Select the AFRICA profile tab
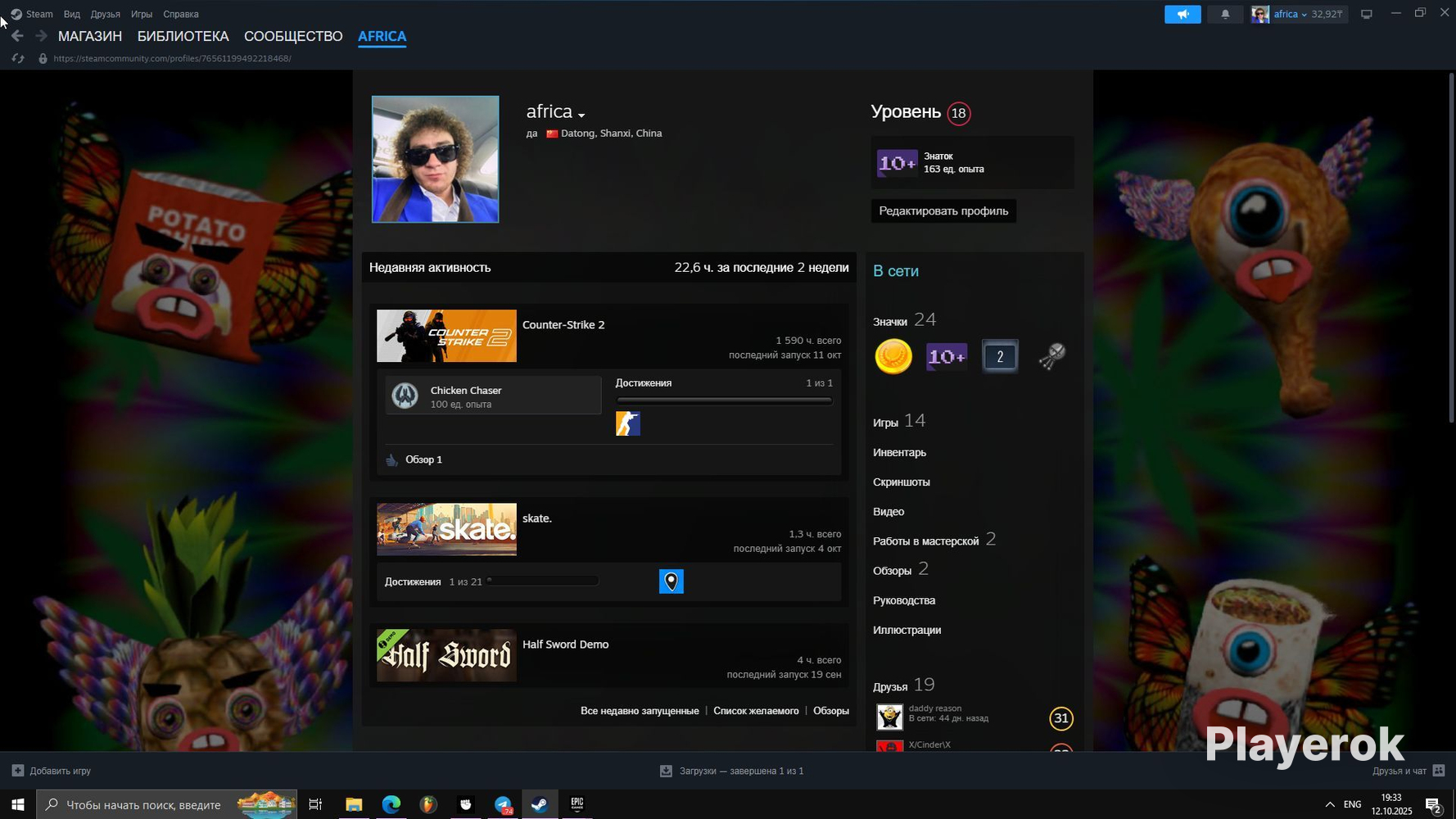Screen dimensions: 1456x819 (382, 36)
